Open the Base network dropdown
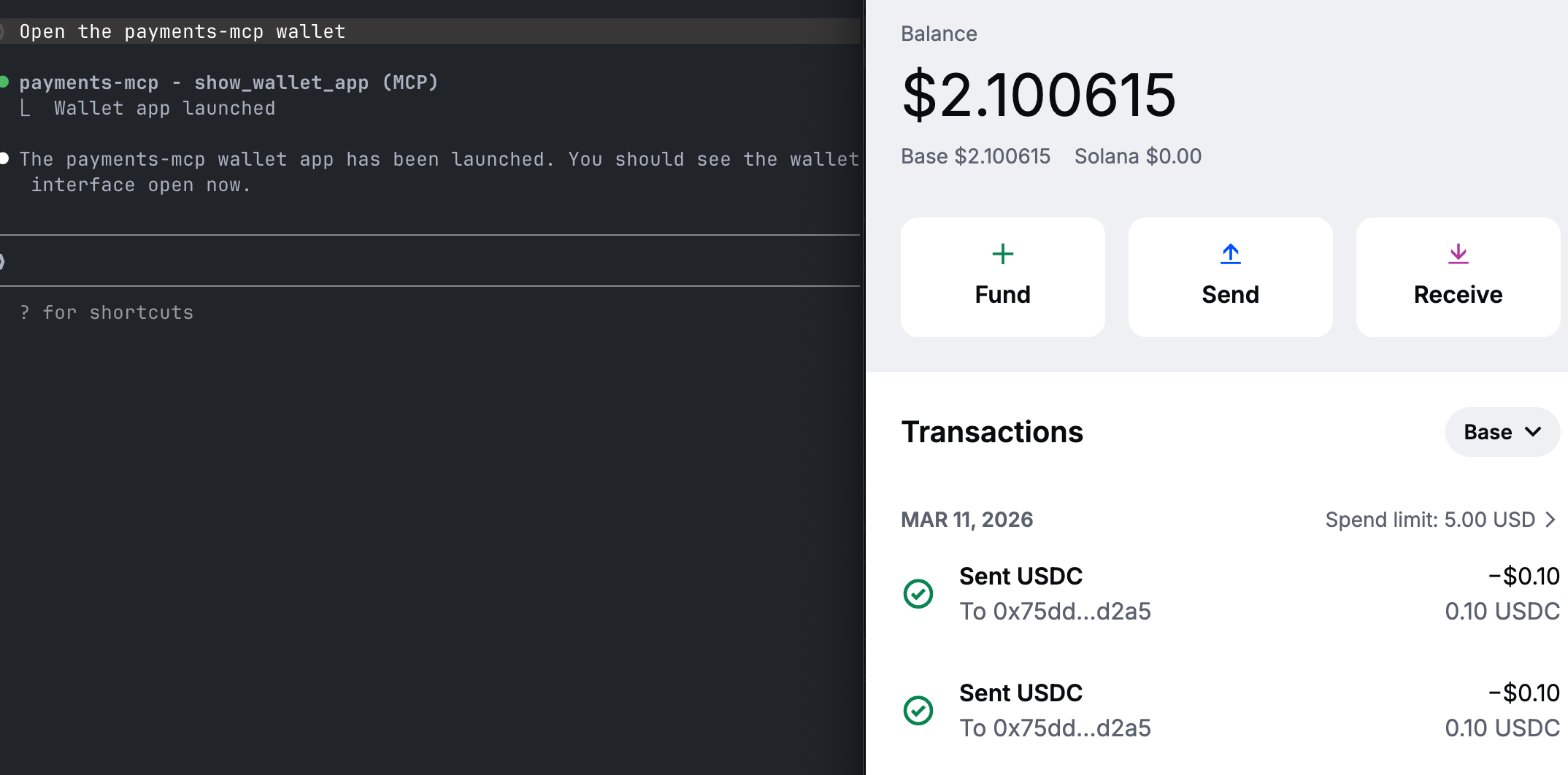 pyautogui.click(x=1502, y=432)
